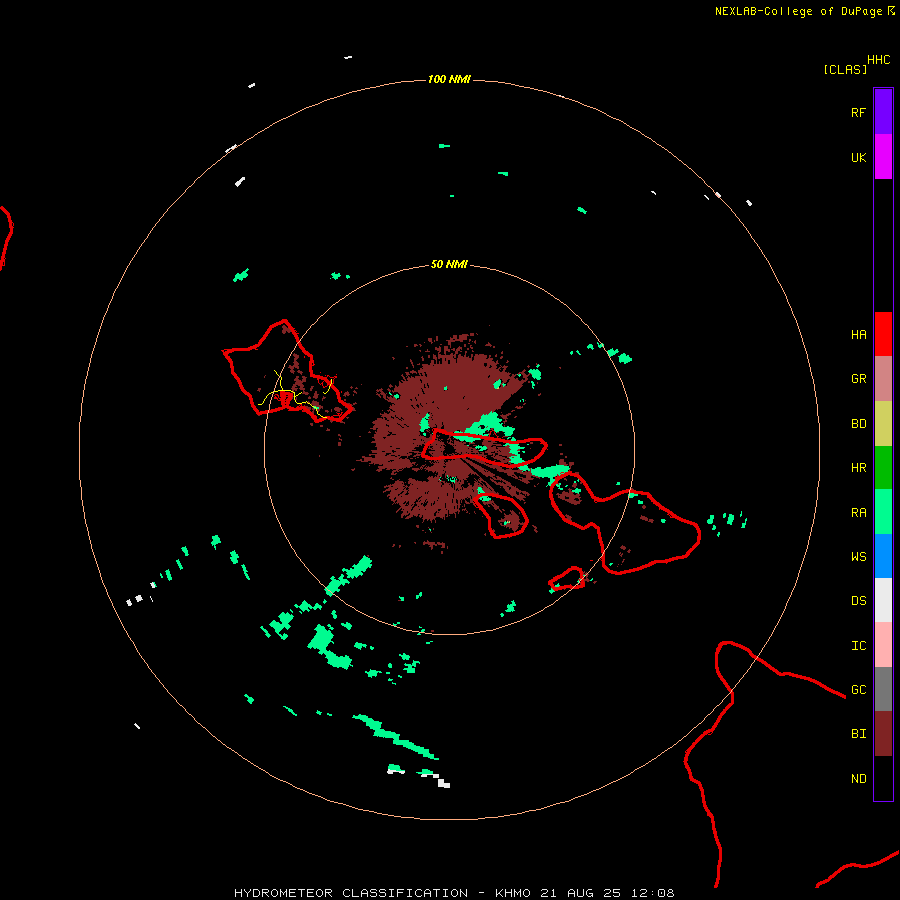Click the 100 NMI range ring label
This screenshot has height=900, width=900.
(449, 79)
